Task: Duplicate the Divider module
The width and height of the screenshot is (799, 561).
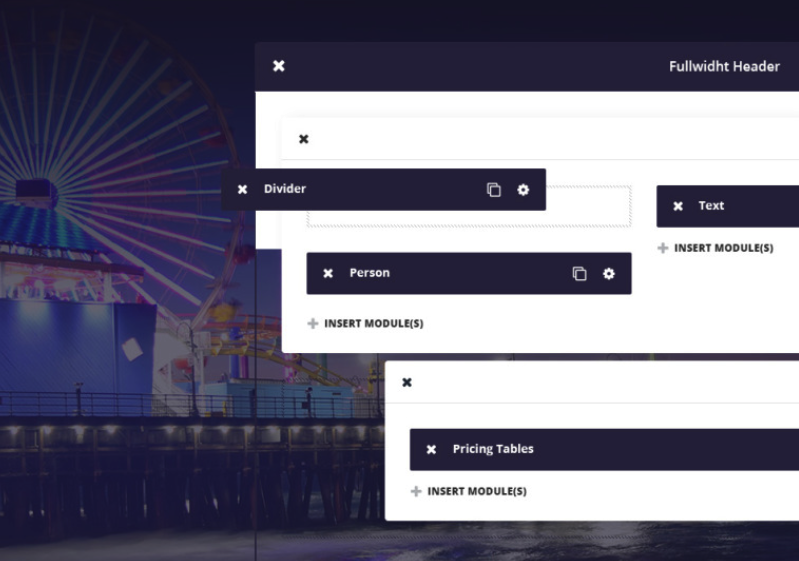Action: tap(493, 190)
